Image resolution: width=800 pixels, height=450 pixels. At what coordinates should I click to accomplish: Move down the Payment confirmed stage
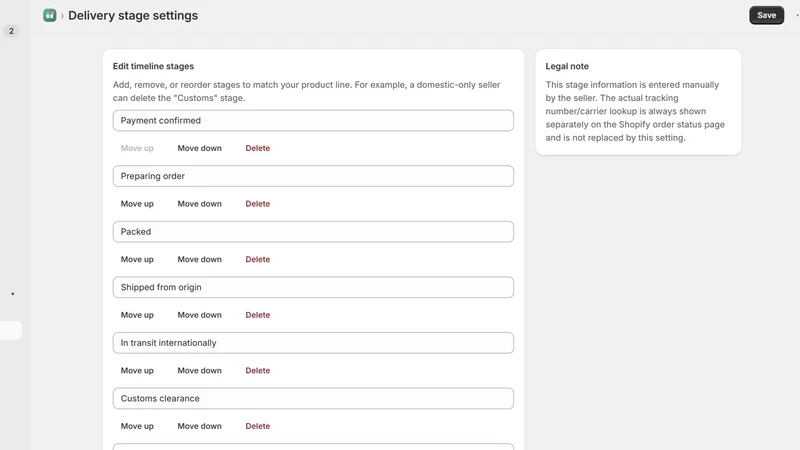(x=199, y=148)
